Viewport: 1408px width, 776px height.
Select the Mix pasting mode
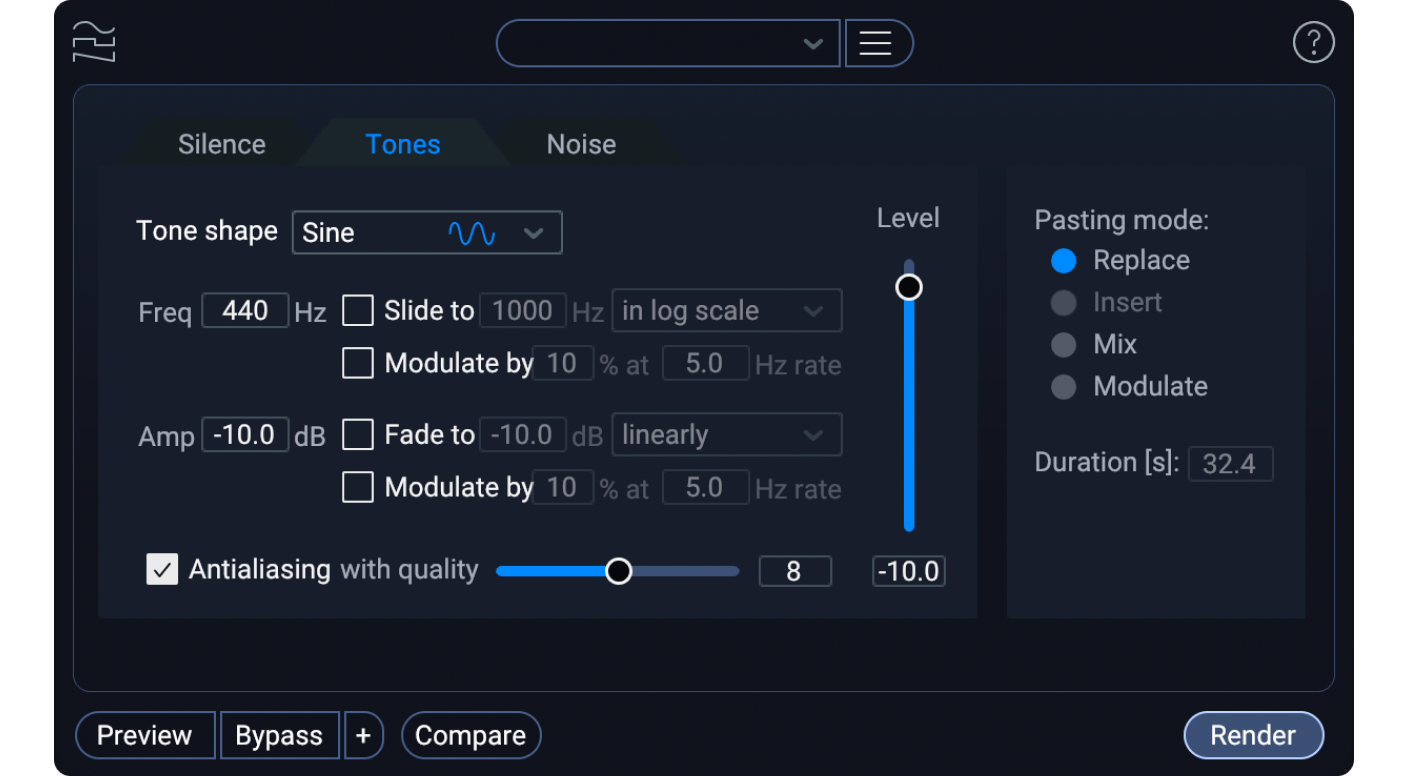[1064, 345]
